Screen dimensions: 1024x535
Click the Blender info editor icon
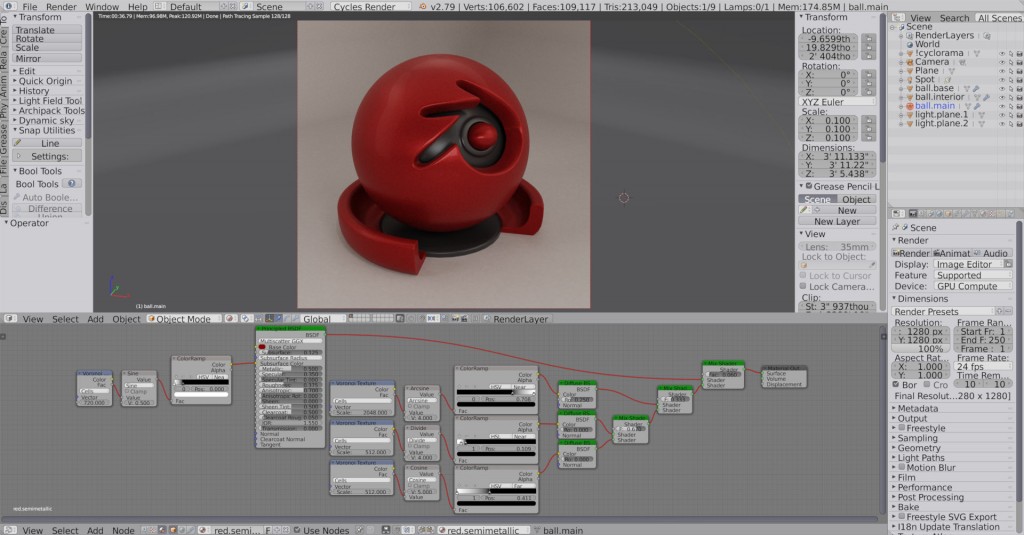click(x=7, y=6)
